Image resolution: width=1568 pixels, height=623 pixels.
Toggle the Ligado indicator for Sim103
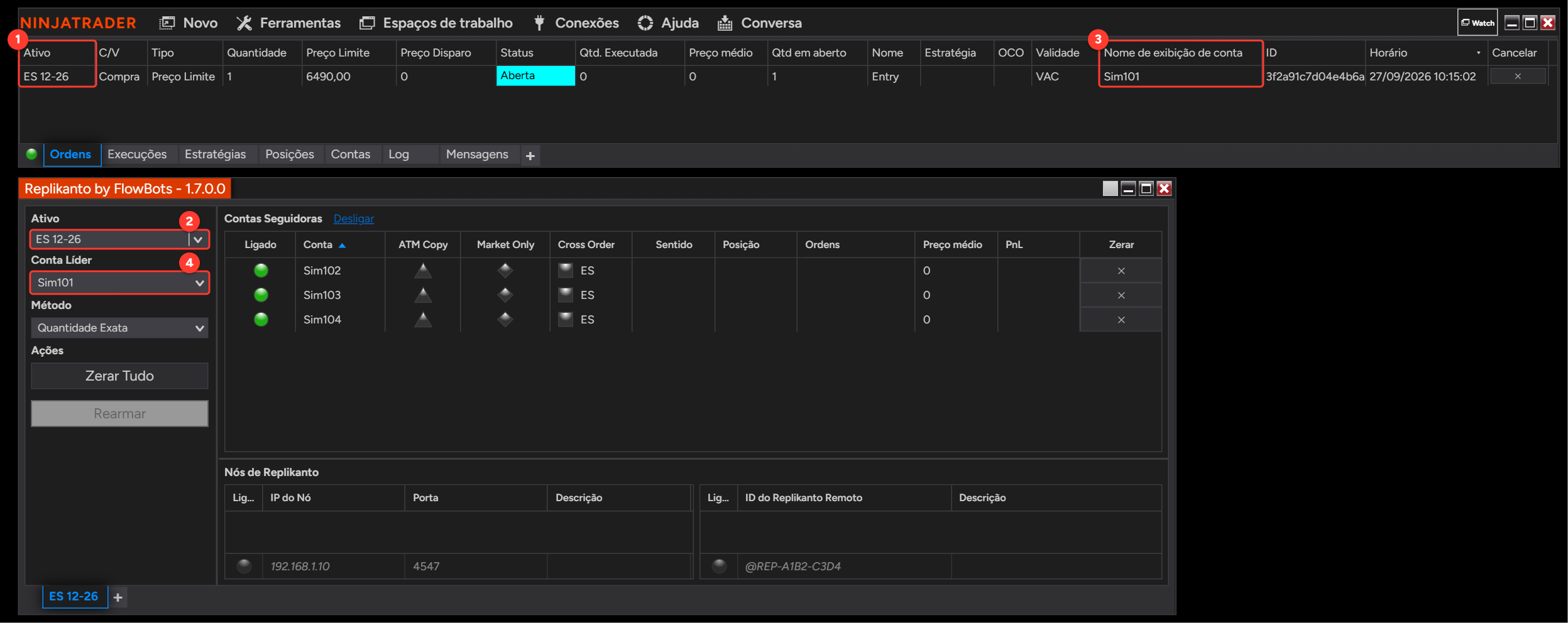pyautogui.click(x=261, y=295)
